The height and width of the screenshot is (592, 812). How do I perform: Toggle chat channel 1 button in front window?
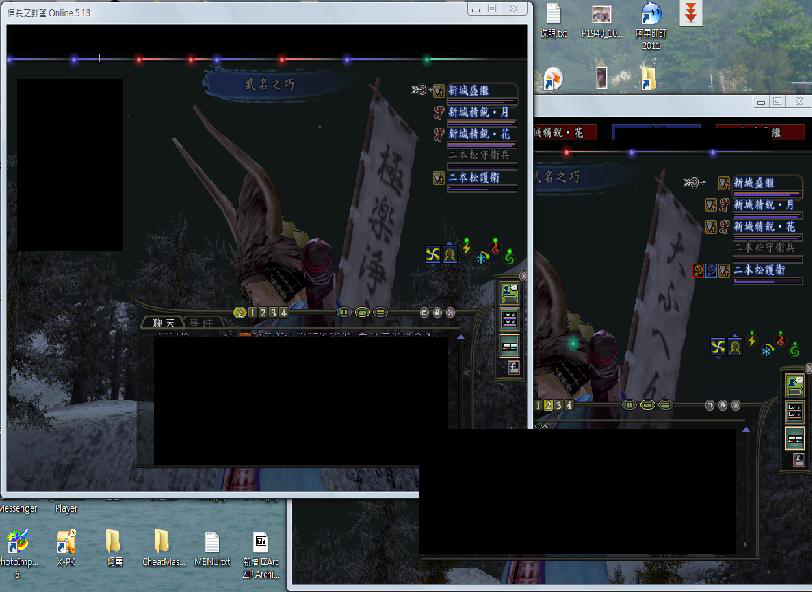pyautogui.click(x=252, y=312)
